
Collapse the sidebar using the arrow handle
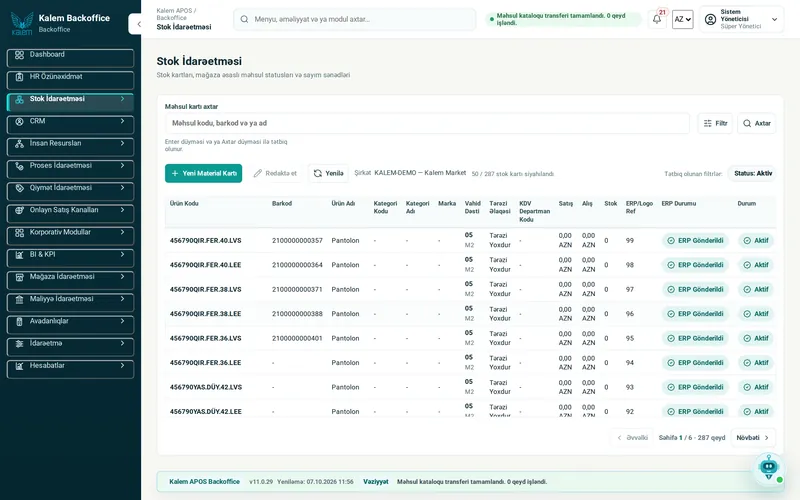[x=137, y=24]
